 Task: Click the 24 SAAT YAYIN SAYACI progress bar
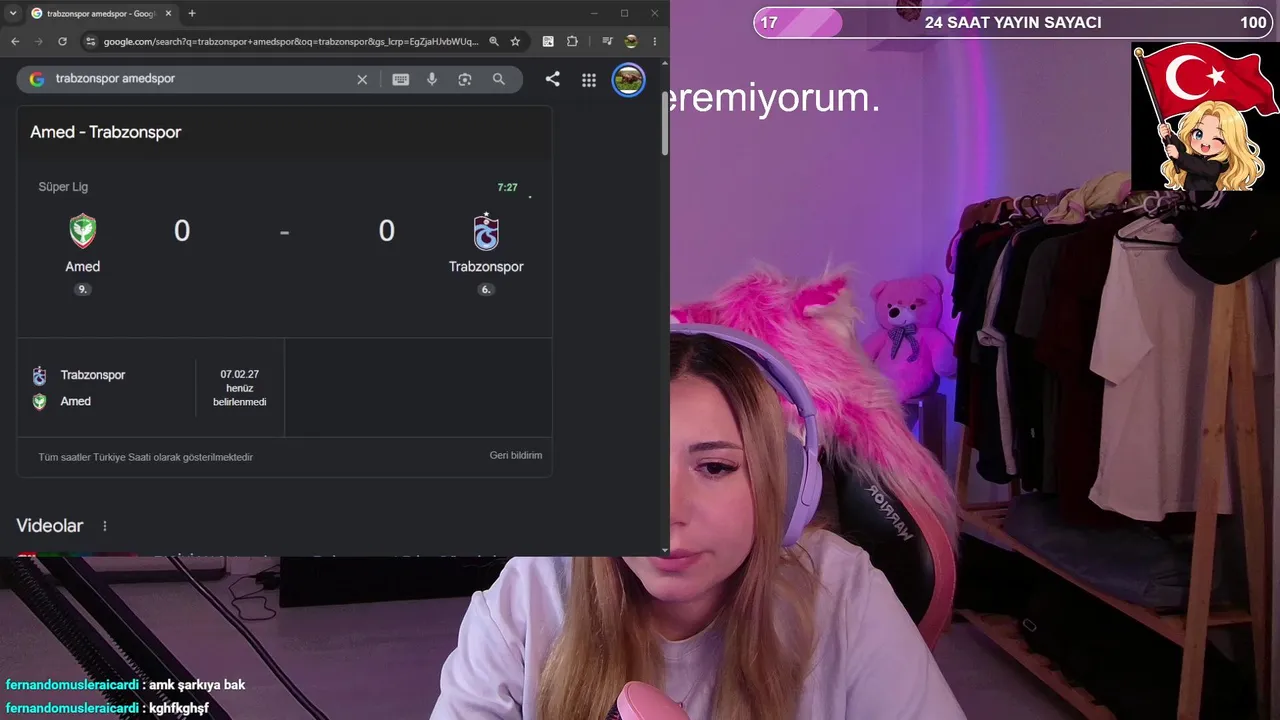(1012, 23)
